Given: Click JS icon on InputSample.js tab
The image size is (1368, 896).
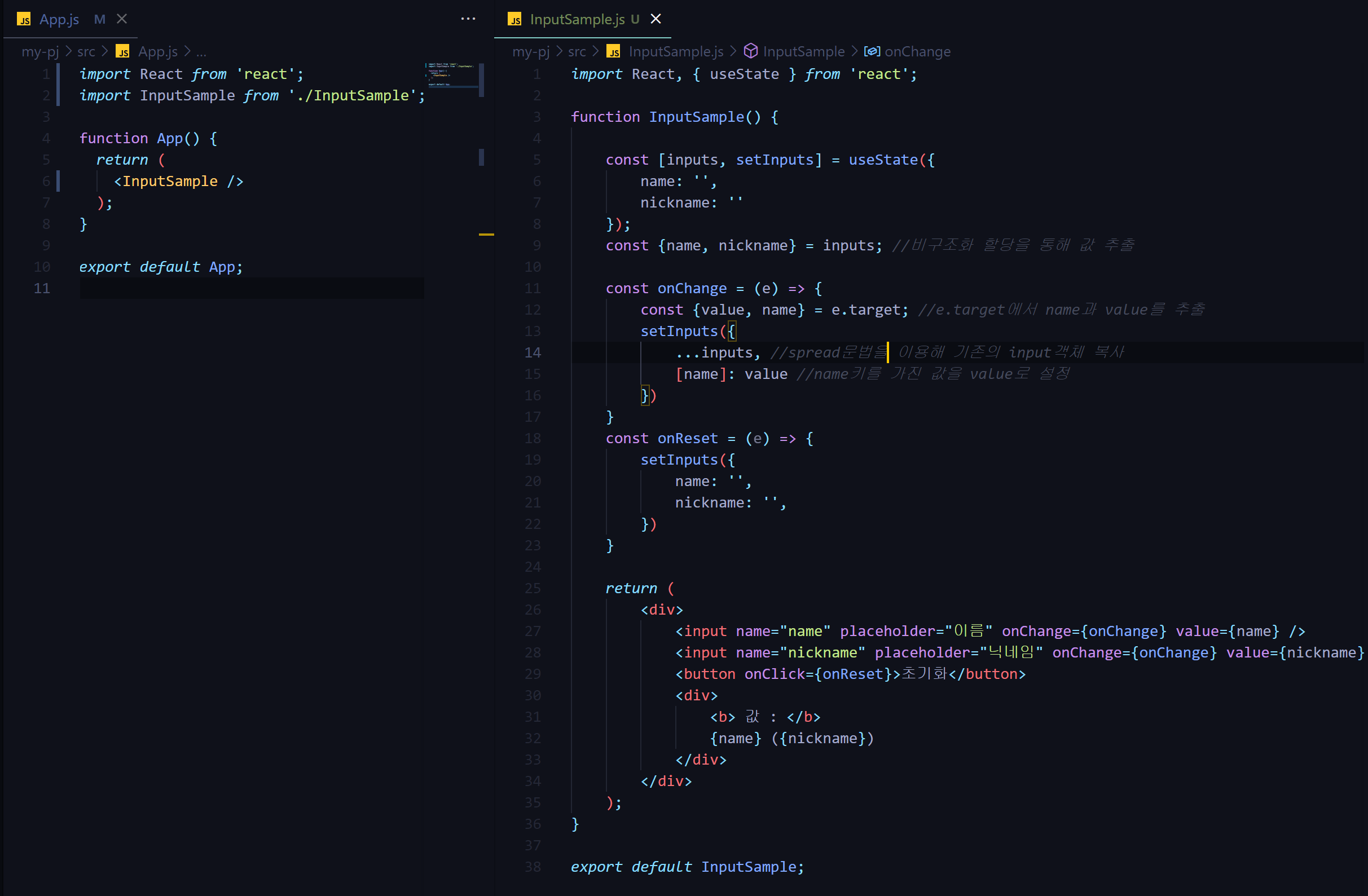Looking at the screenshot, I should click(514, 20).
